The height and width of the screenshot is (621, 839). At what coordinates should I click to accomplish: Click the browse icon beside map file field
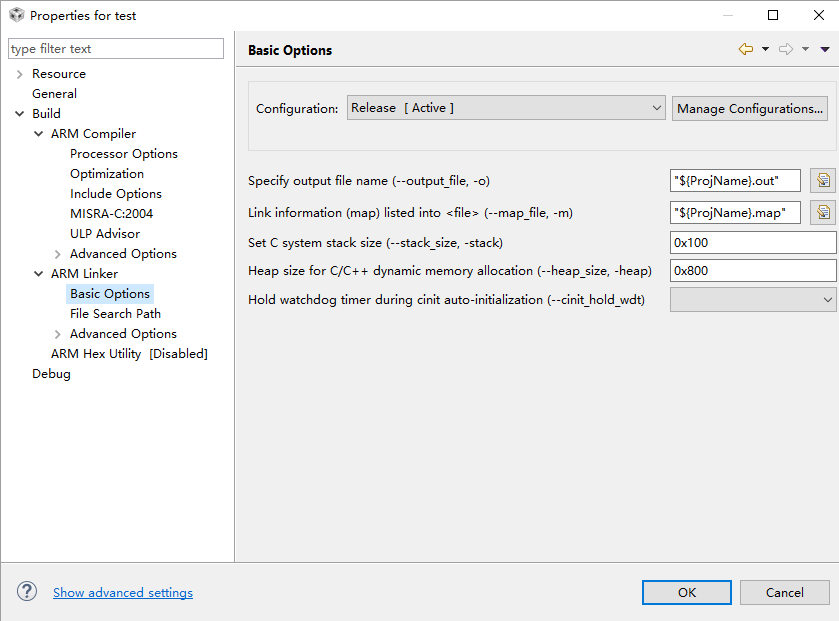tap(822, 212)
